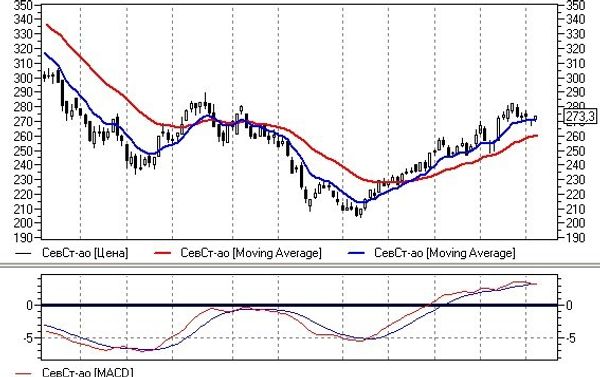The height and width of the screenshot is (377, 600).
Task: Click the black Цена legend line swatch
Action: 23,253
